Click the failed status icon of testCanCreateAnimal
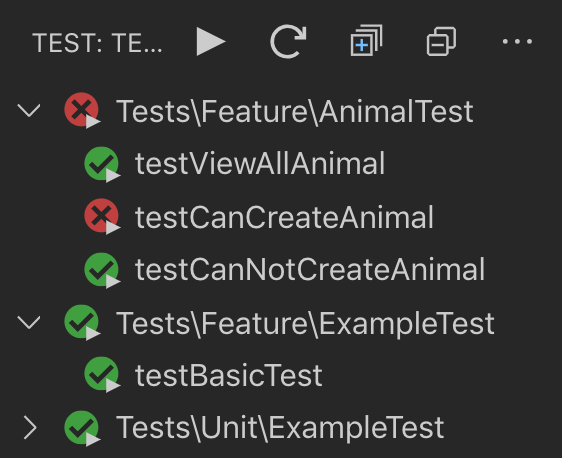Viewport: 562px width, 458px height. click(x=102, y=216)
